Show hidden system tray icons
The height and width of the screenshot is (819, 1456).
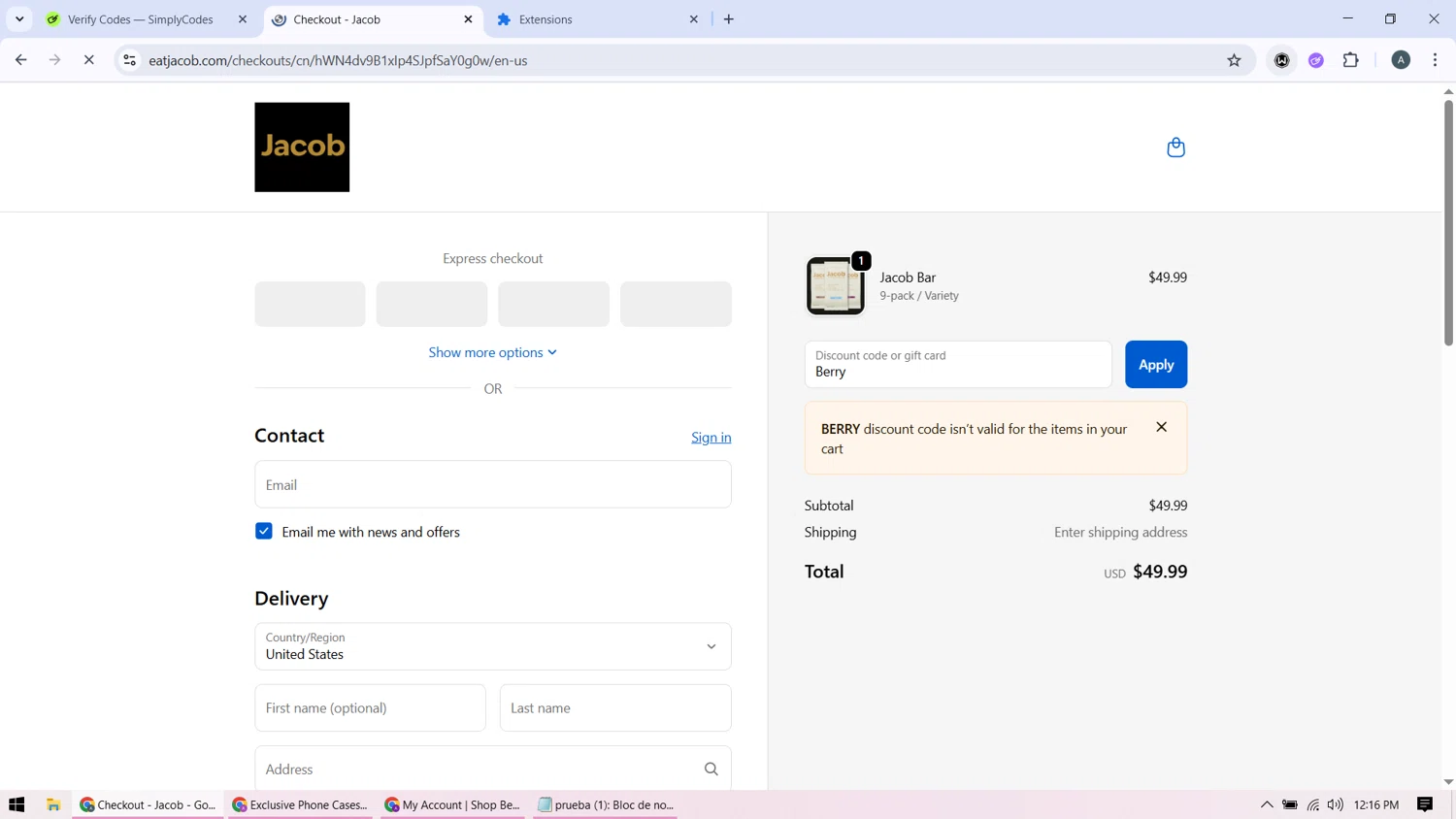1267,804
